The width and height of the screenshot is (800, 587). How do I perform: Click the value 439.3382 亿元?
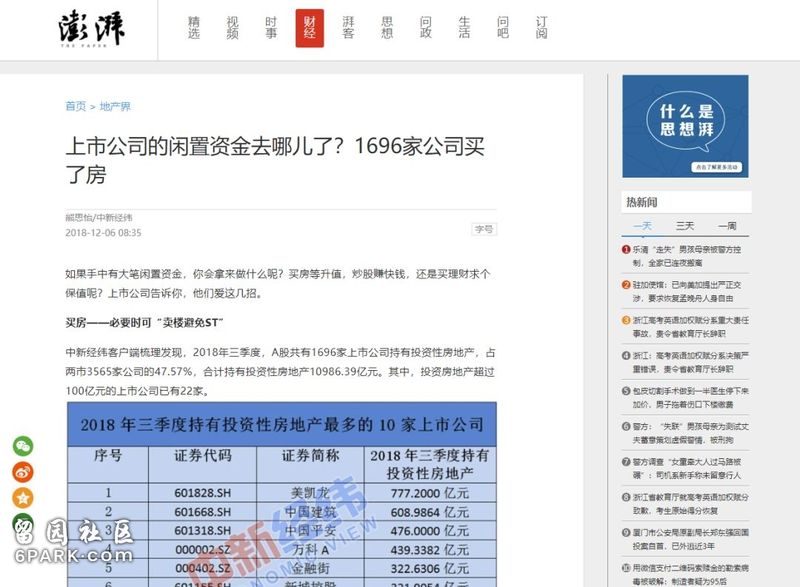430,550
